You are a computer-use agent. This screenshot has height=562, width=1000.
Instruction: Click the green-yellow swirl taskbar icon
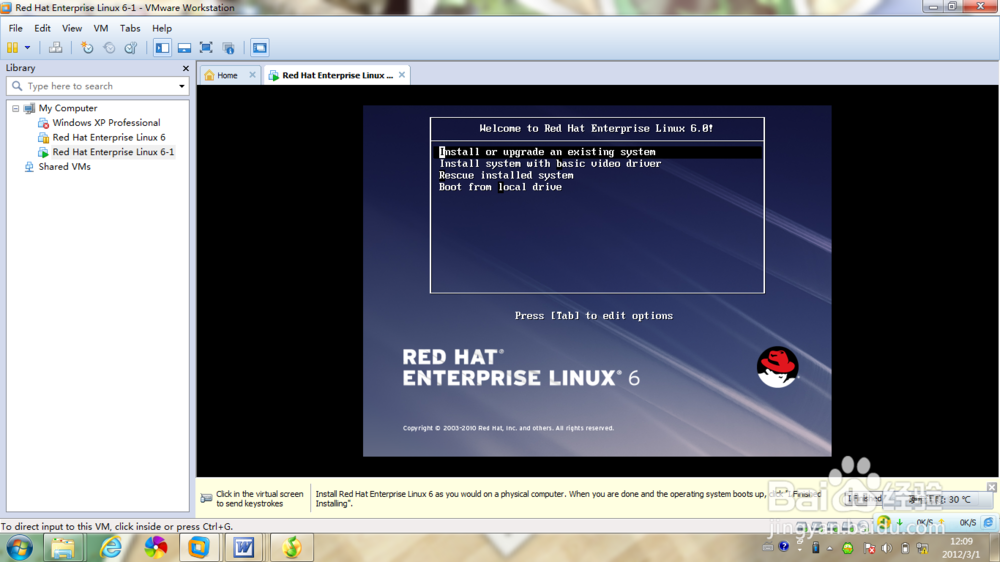point(291,548)
